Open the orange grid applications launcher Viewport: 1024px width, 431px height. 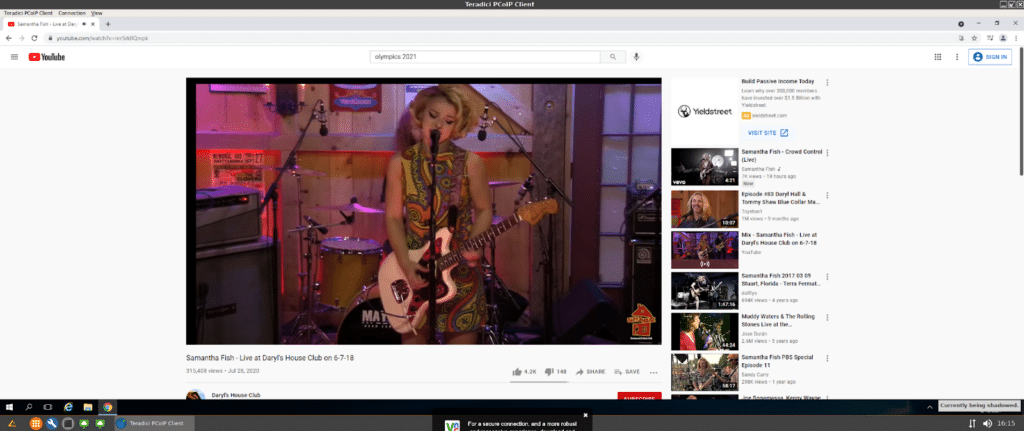(37, 423)
